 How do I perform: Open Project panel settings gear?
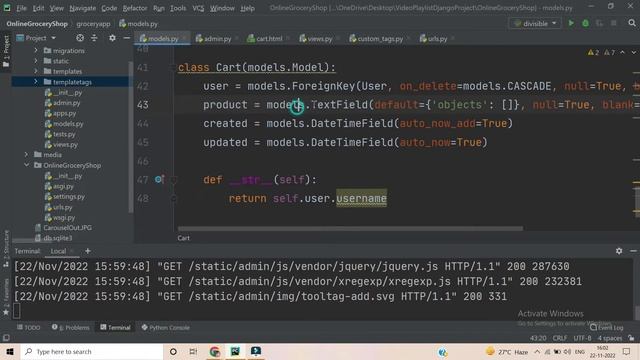click(112, 38)
